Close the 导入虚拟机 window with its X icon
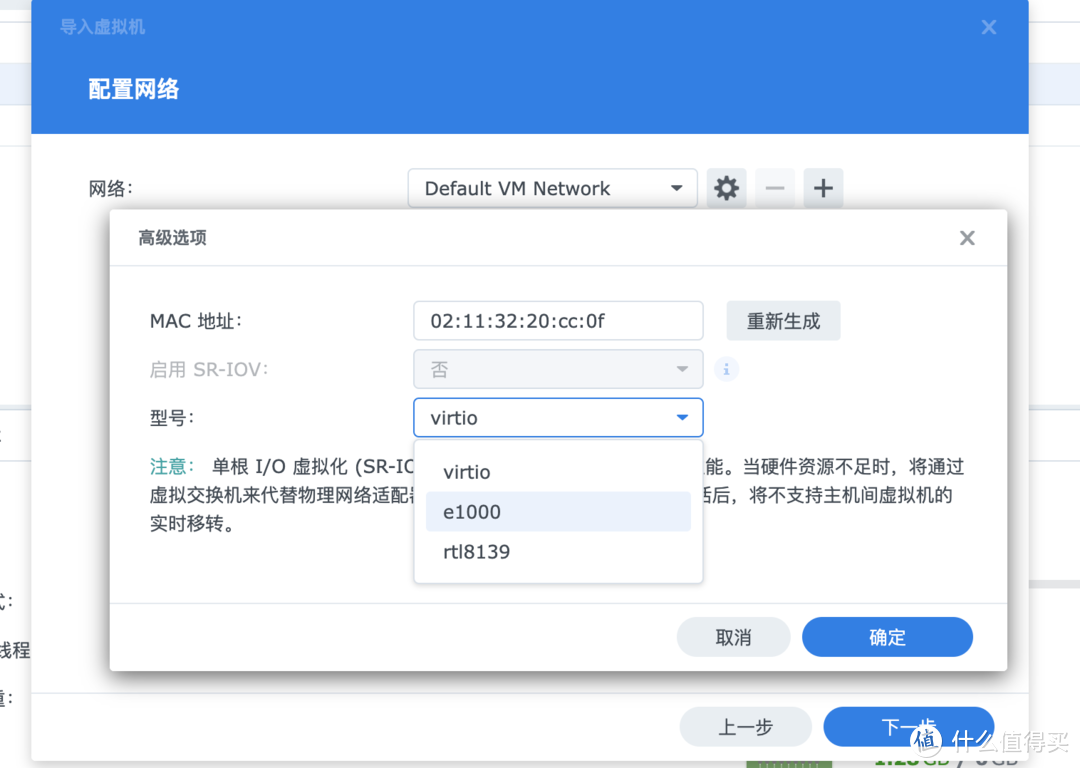The image size is (1080, 768). (x=988, y=27)
